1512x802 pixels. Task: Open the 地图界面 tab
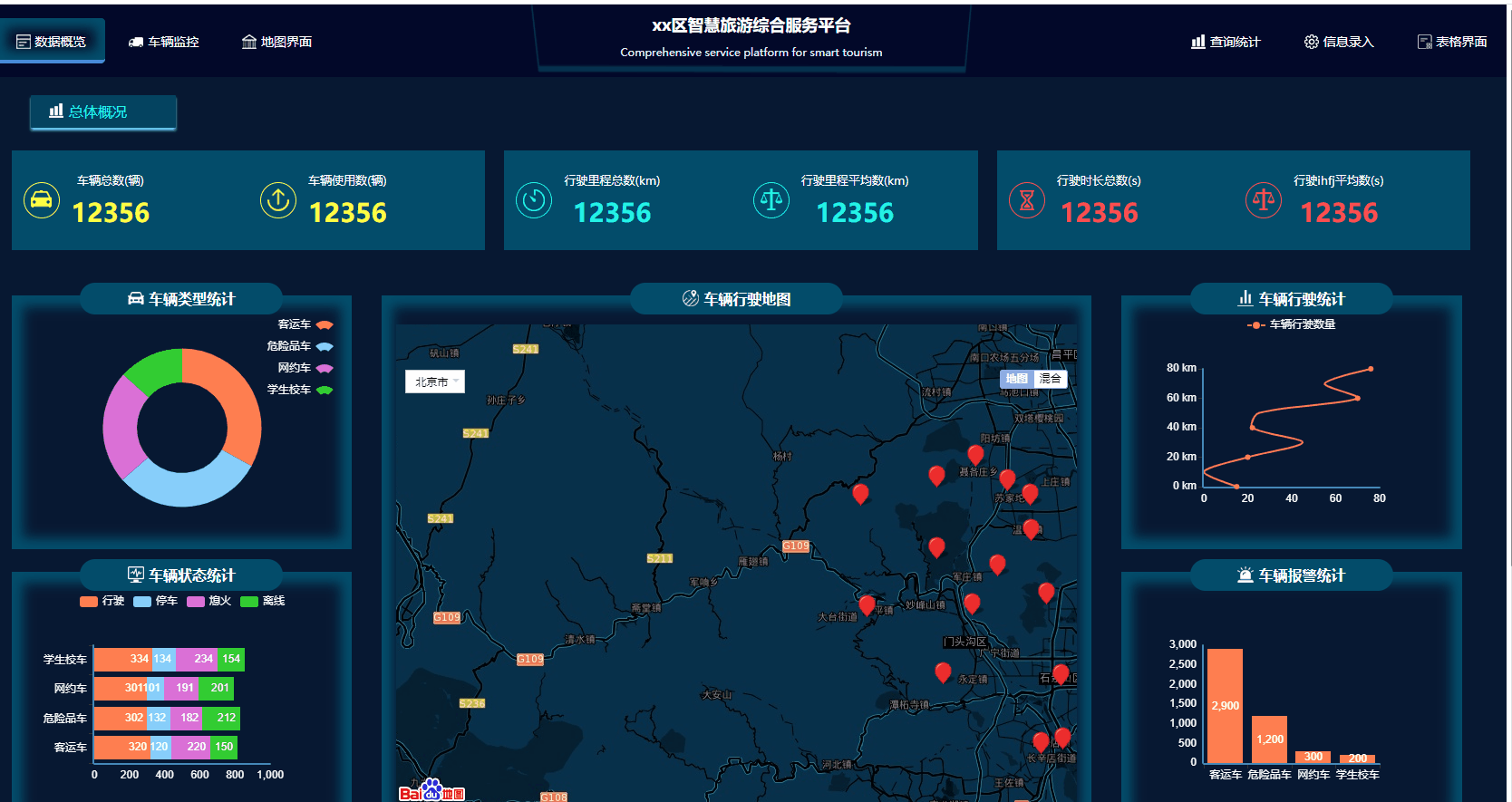click(276, 42)
